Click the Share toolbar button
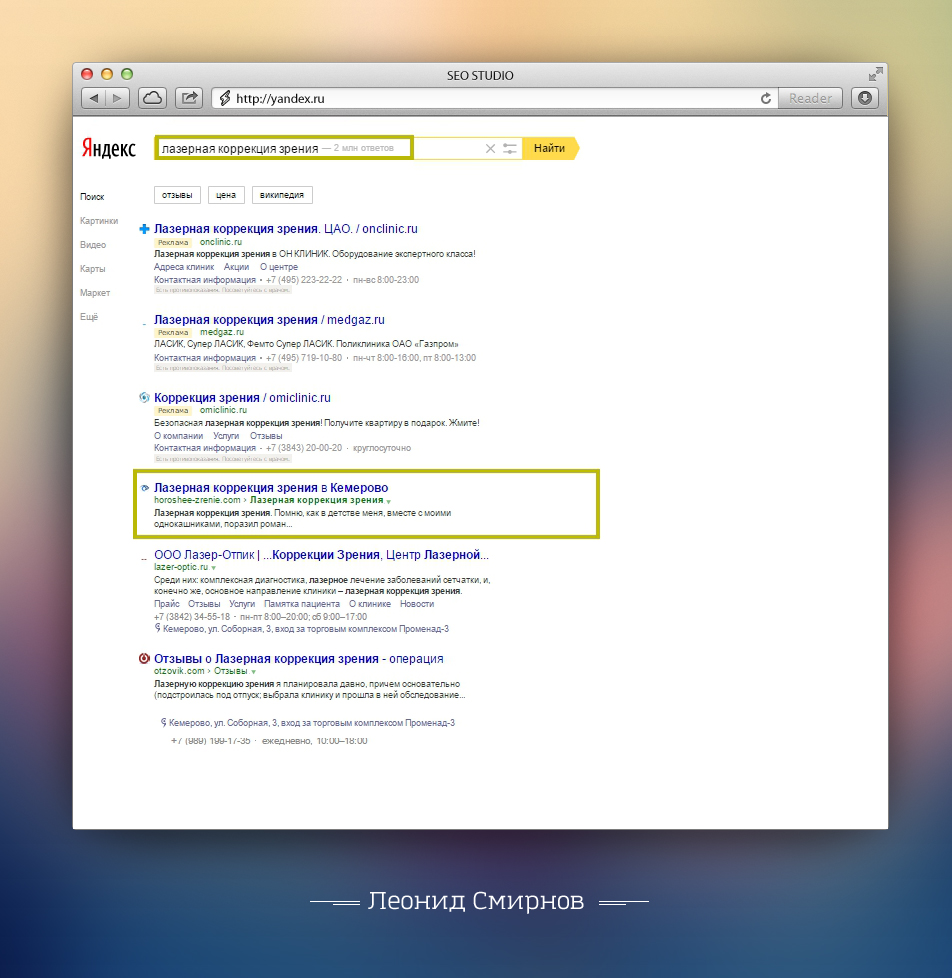 coord(189,98)
